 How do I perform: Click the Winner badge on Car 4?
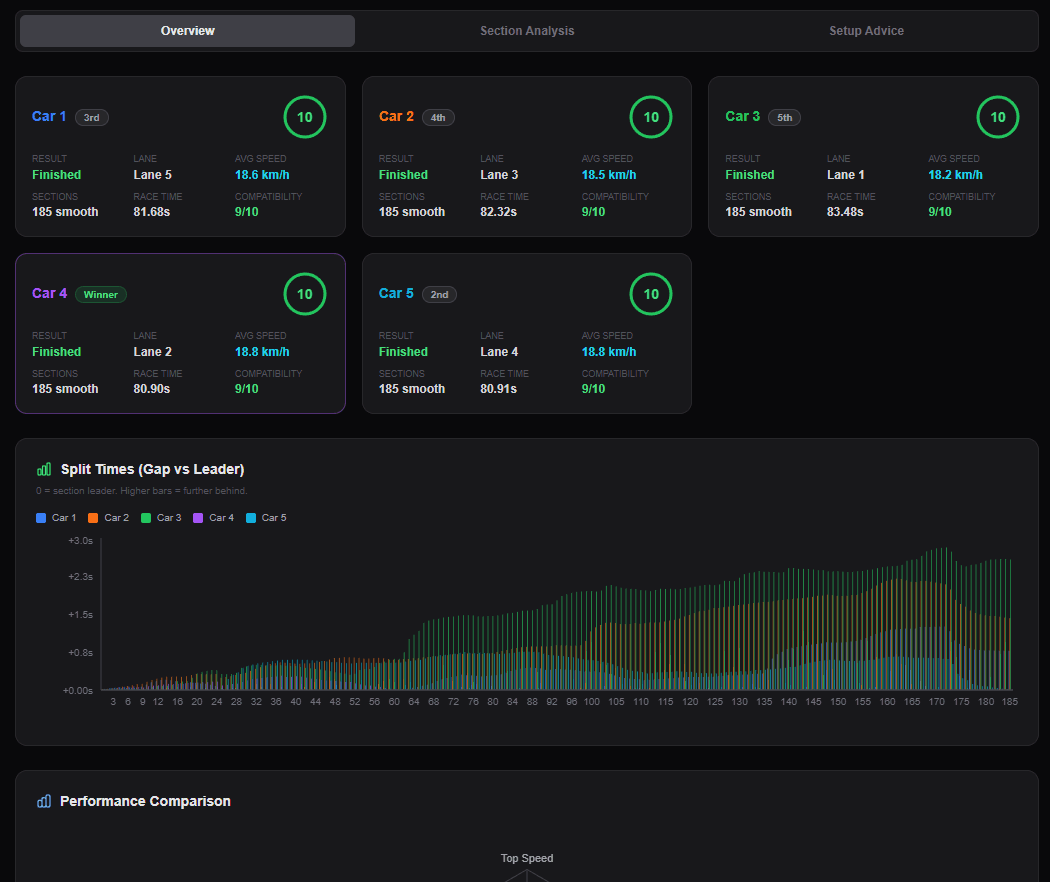pyautogui.click(x=101, y=294)
